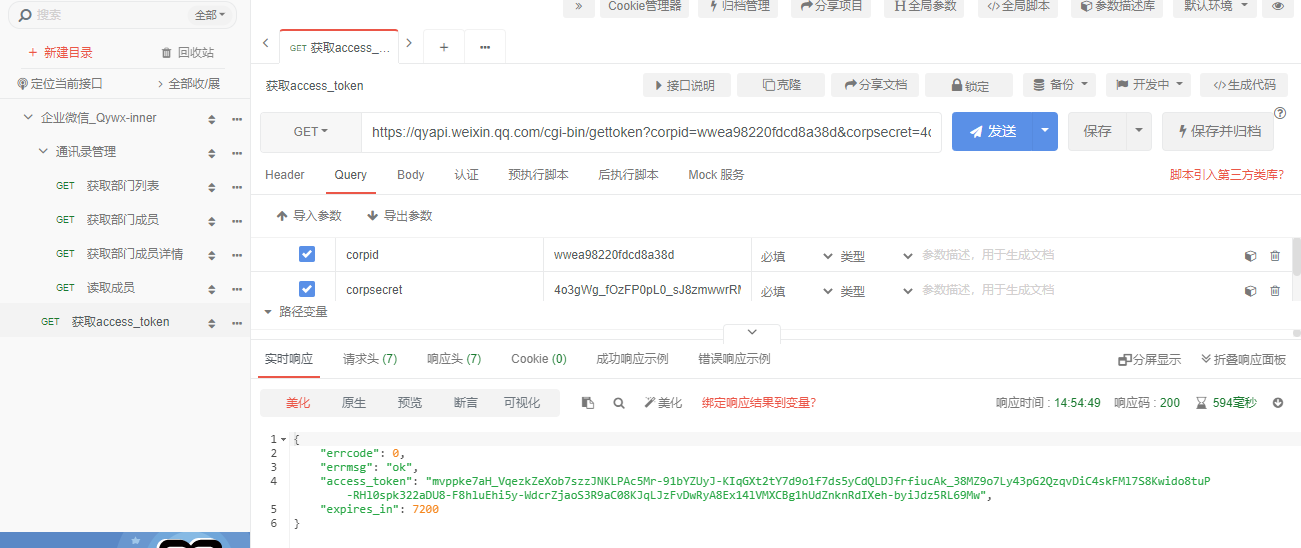Click 生成代码 button
The width and height of the screenshot is (1301, 548).
(x=1244, y=85)
